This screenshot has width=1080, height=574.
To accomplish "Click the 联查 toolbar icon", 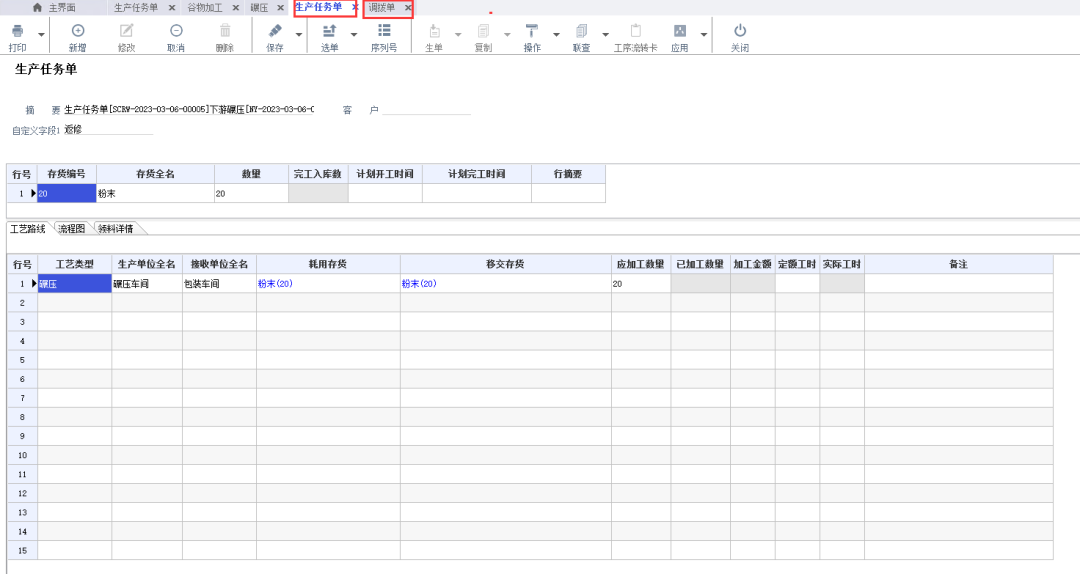I will (581, 31).
